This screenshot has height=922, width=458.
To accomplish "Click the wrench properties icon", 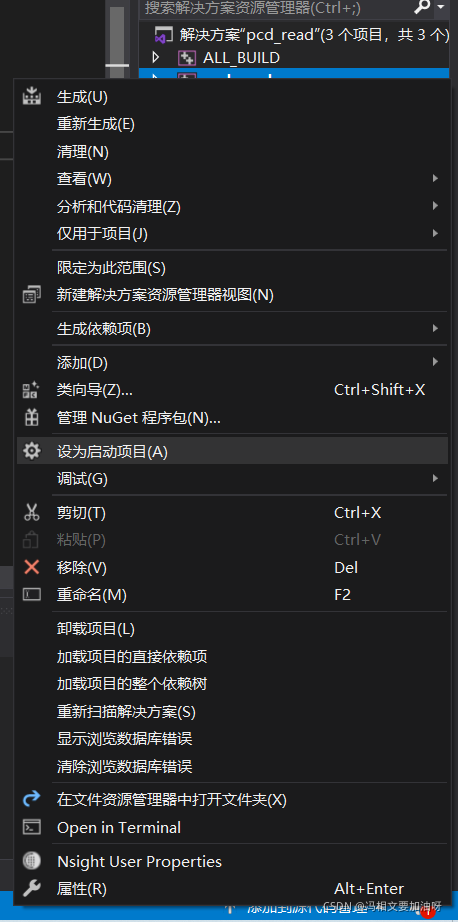I will click(x=31, y=888).
